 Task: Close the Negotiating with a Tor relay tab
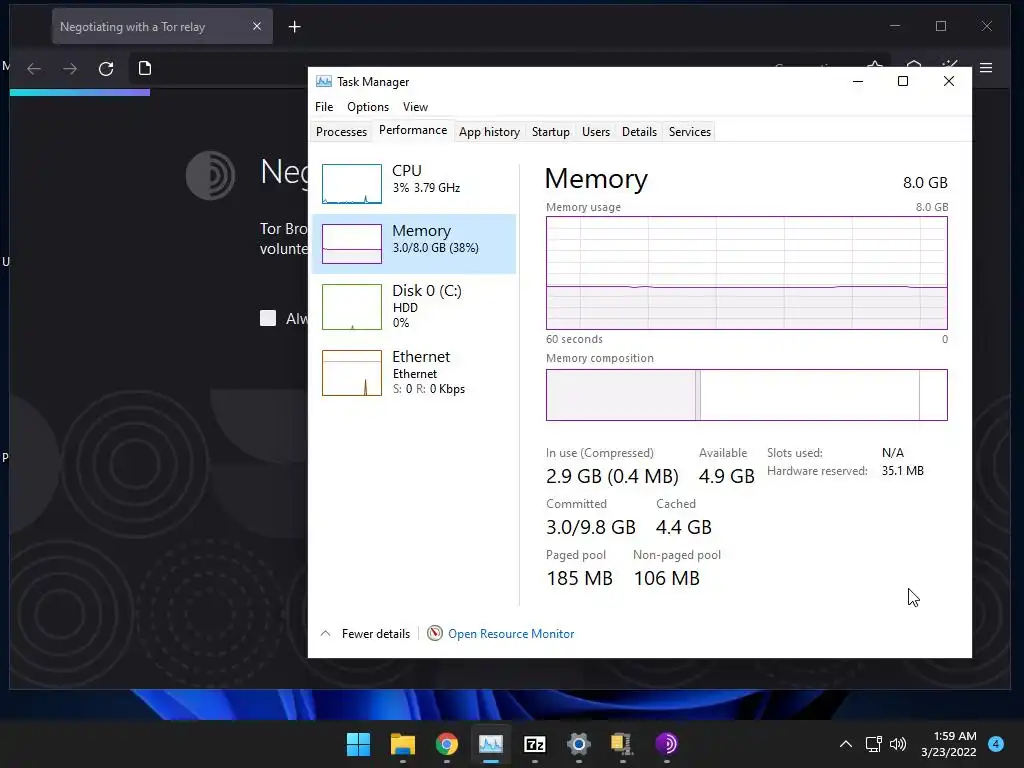tap(257, 26)
